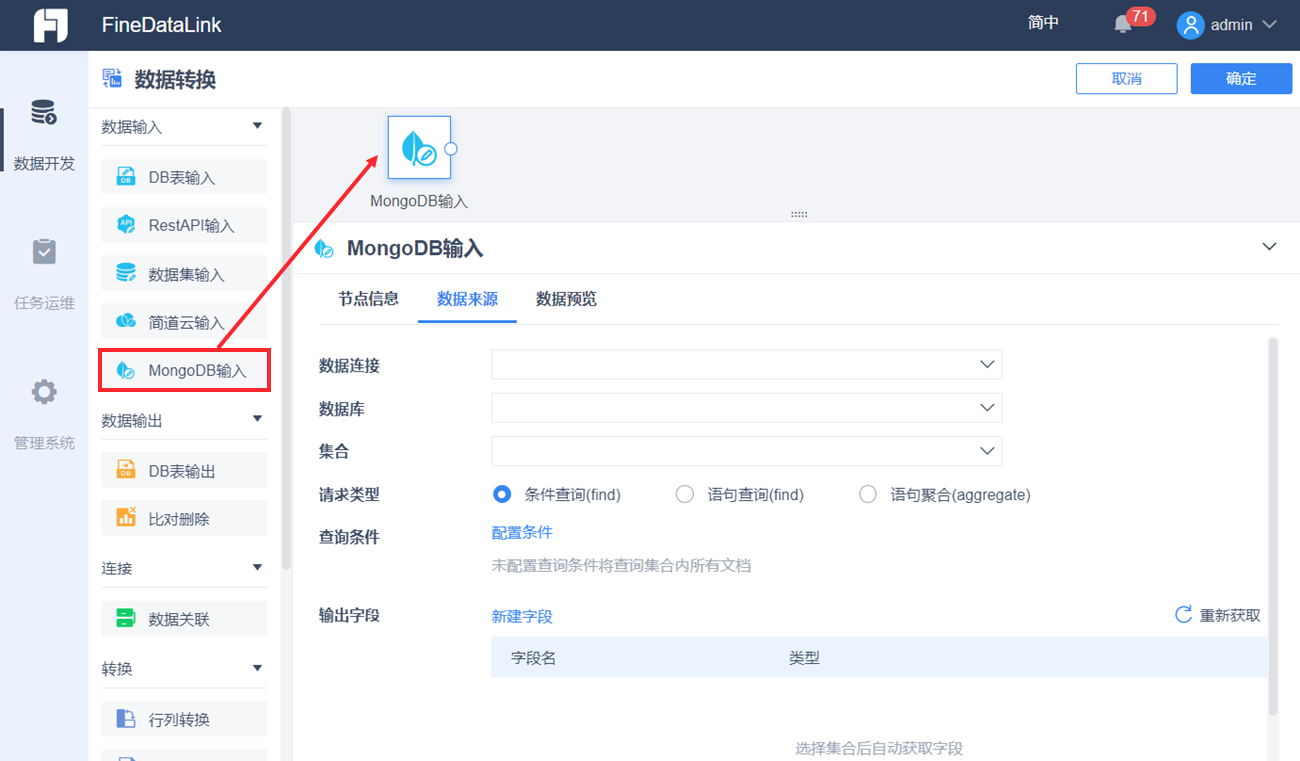
Task: Select the 数据关联 node icon
Action: pos(126,618)
